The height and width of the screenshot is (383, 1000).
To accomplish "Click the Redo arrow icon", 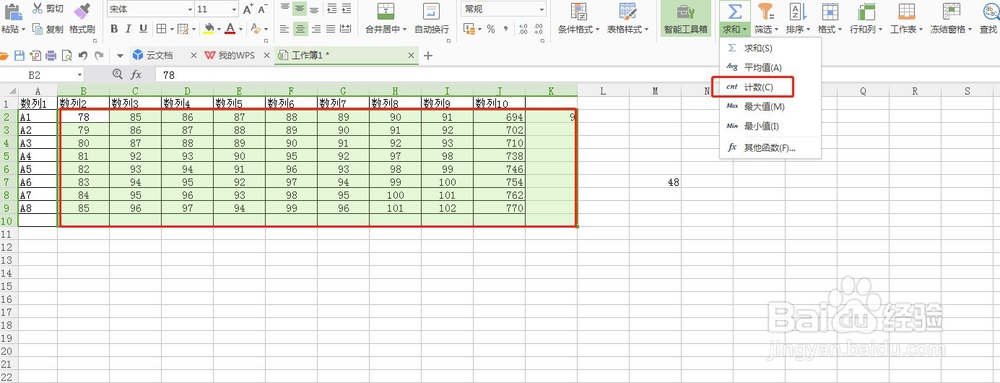I will [99, 55].
